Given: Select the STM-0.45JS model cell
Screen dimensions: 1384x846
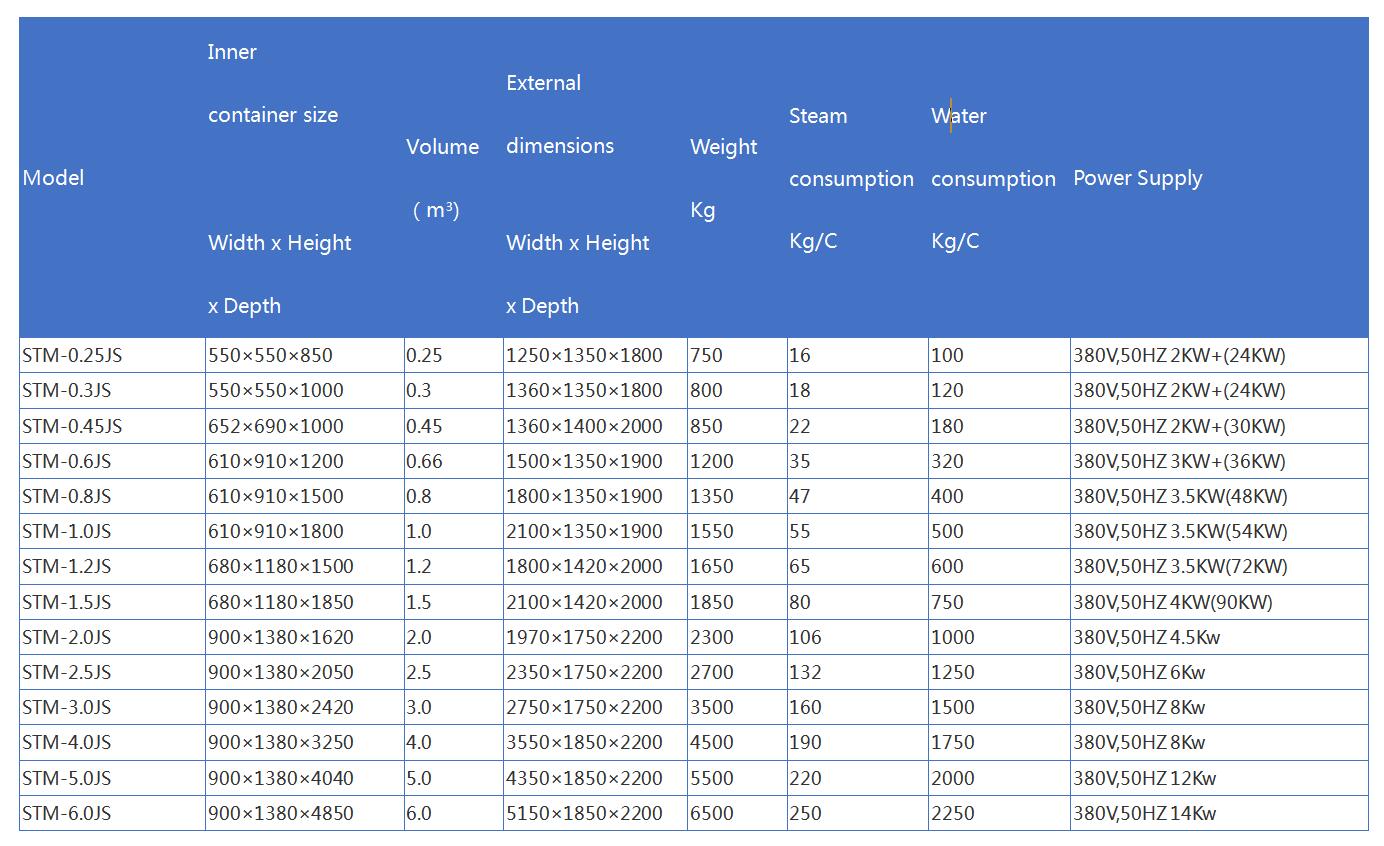Looking at the screenshot, I should 72,426.
